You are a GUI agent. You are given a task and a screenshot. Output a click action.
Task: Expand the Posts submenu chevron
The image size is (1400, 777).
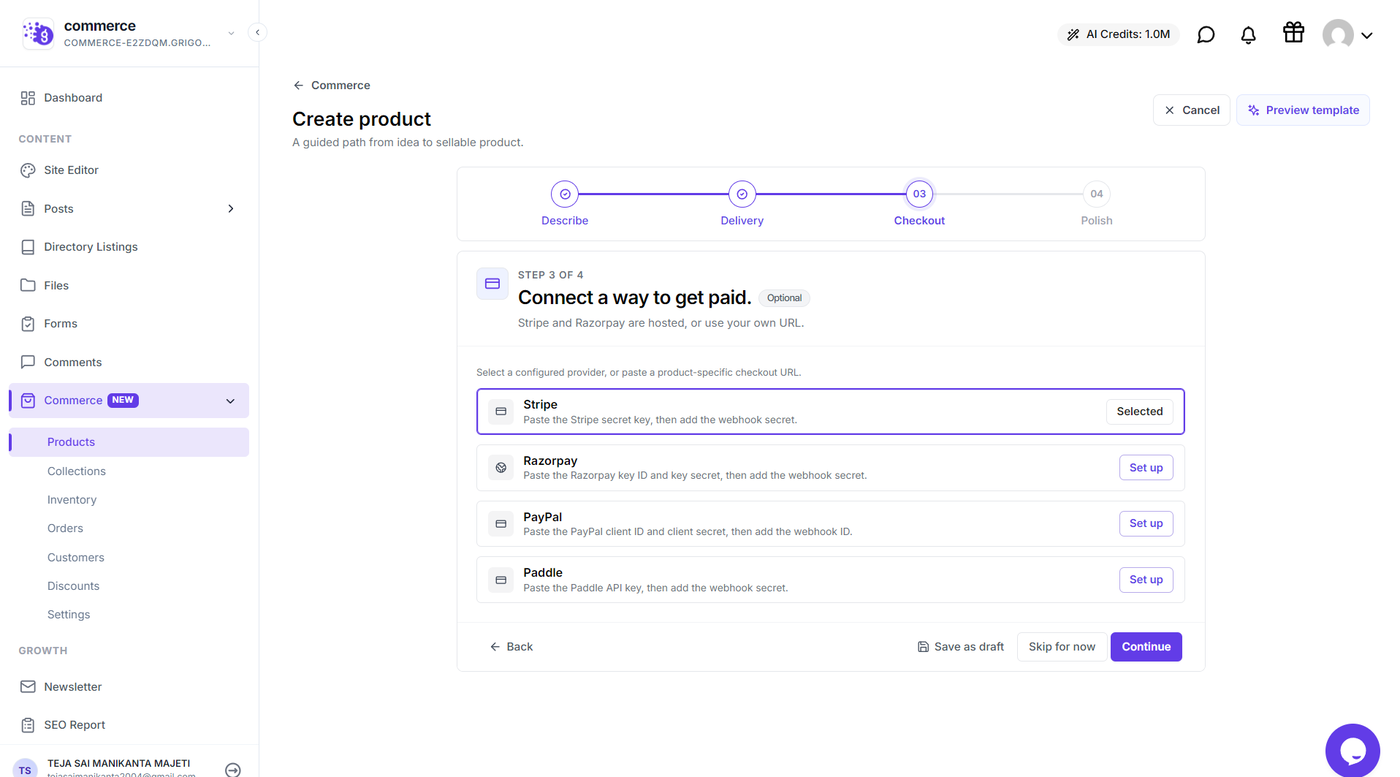pyautogui.click(x=230, y=209)
